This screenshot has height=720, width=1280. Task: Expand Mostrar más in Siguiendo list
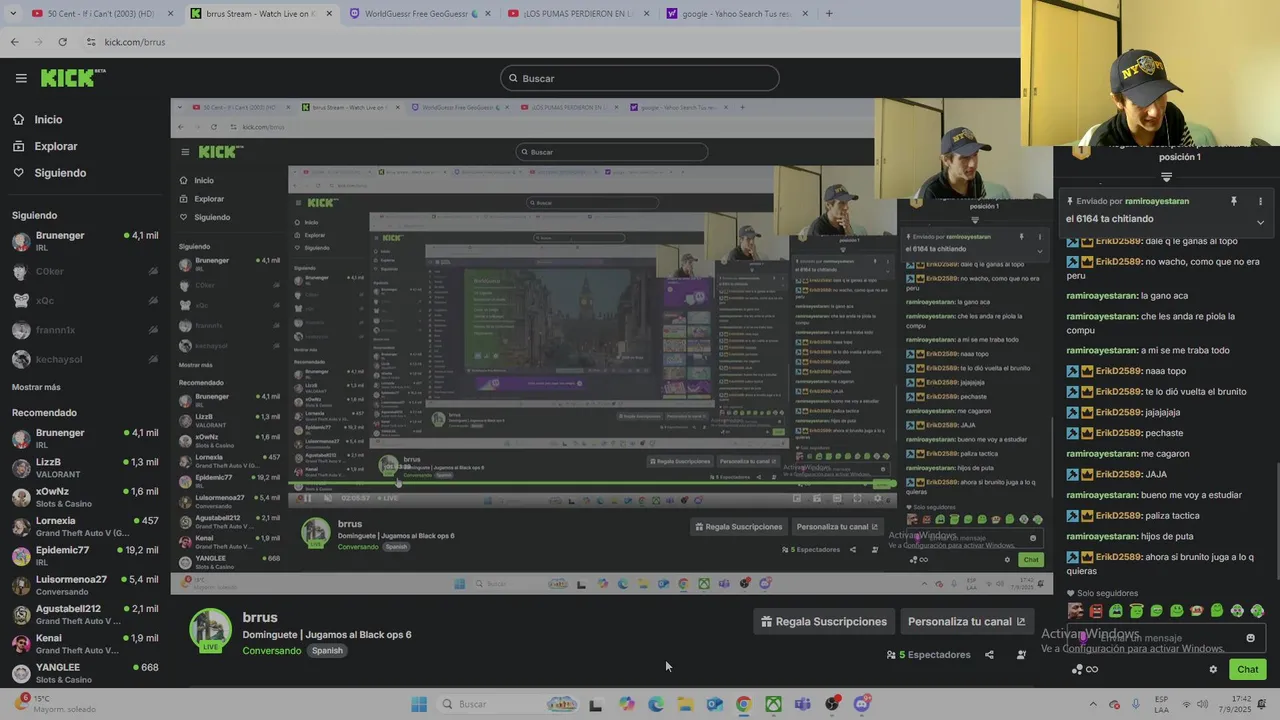point(36,387)
